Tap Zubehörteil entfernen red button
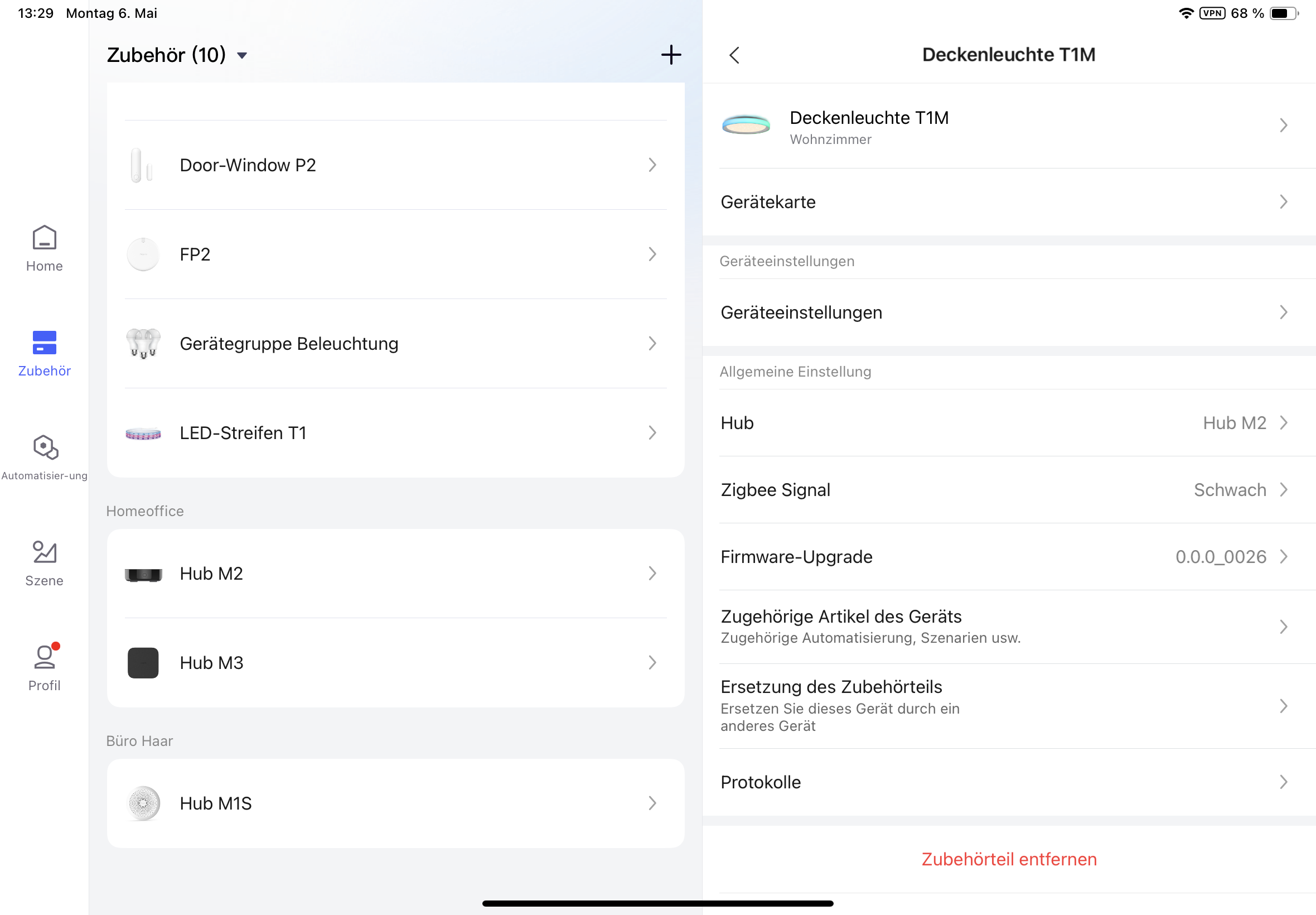Image resolution: width=1316 pixels, height=915 pixels. click(1008, 859)
